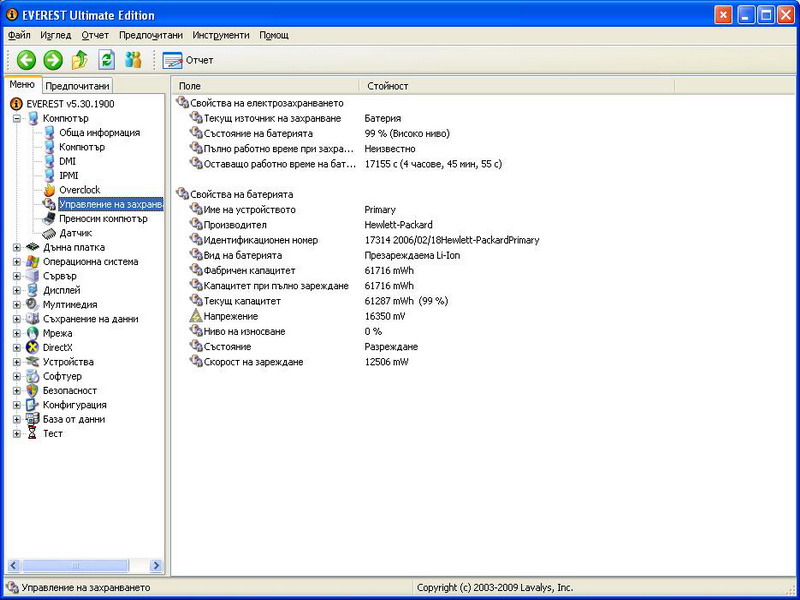Click the green Back arrow toolbar icon
Viewport: 800px width, 600px height.
pos(26,60)
